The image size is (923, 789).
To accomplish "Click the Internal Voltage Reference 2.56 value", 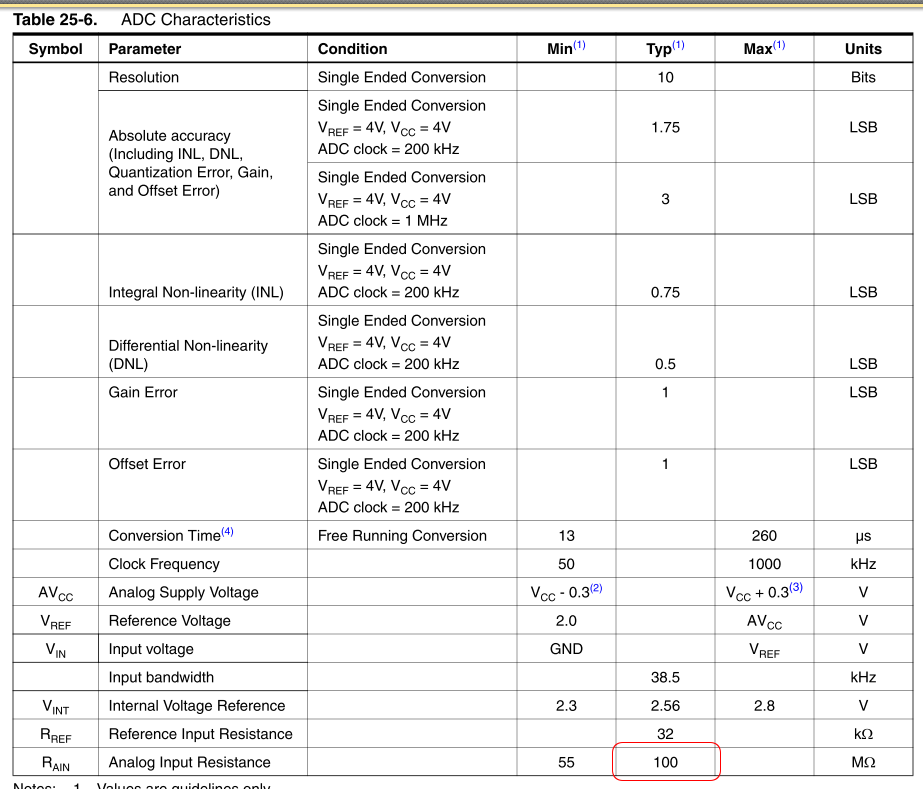I will click(x=665, y=706).
